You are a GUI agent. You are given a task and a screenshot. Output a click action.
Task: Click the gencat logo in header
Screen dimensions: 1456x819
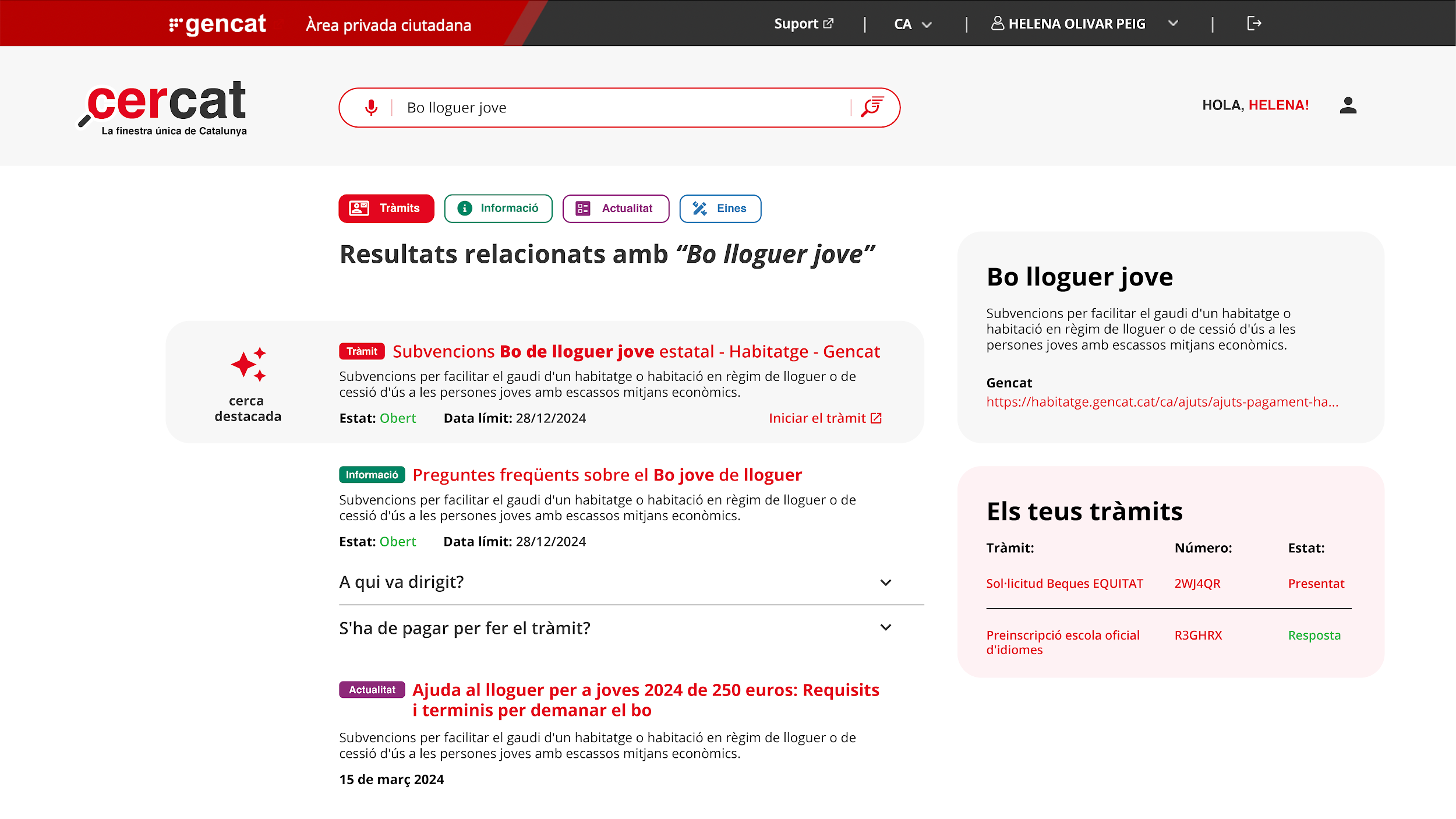pyautogui.click(x=217, y=24)
